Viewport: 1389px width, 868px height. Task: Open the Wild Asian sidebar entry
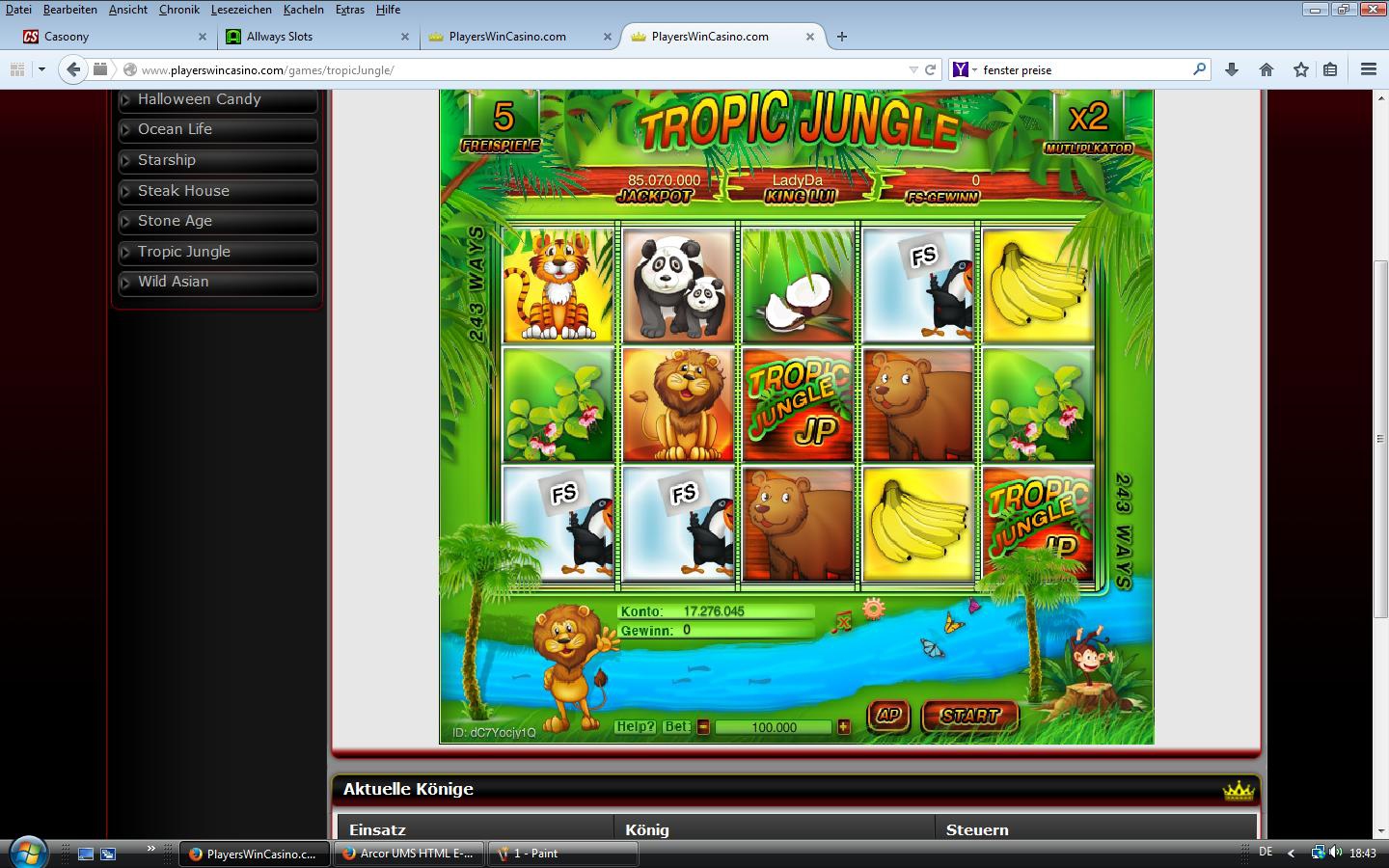tap(217, 283)
